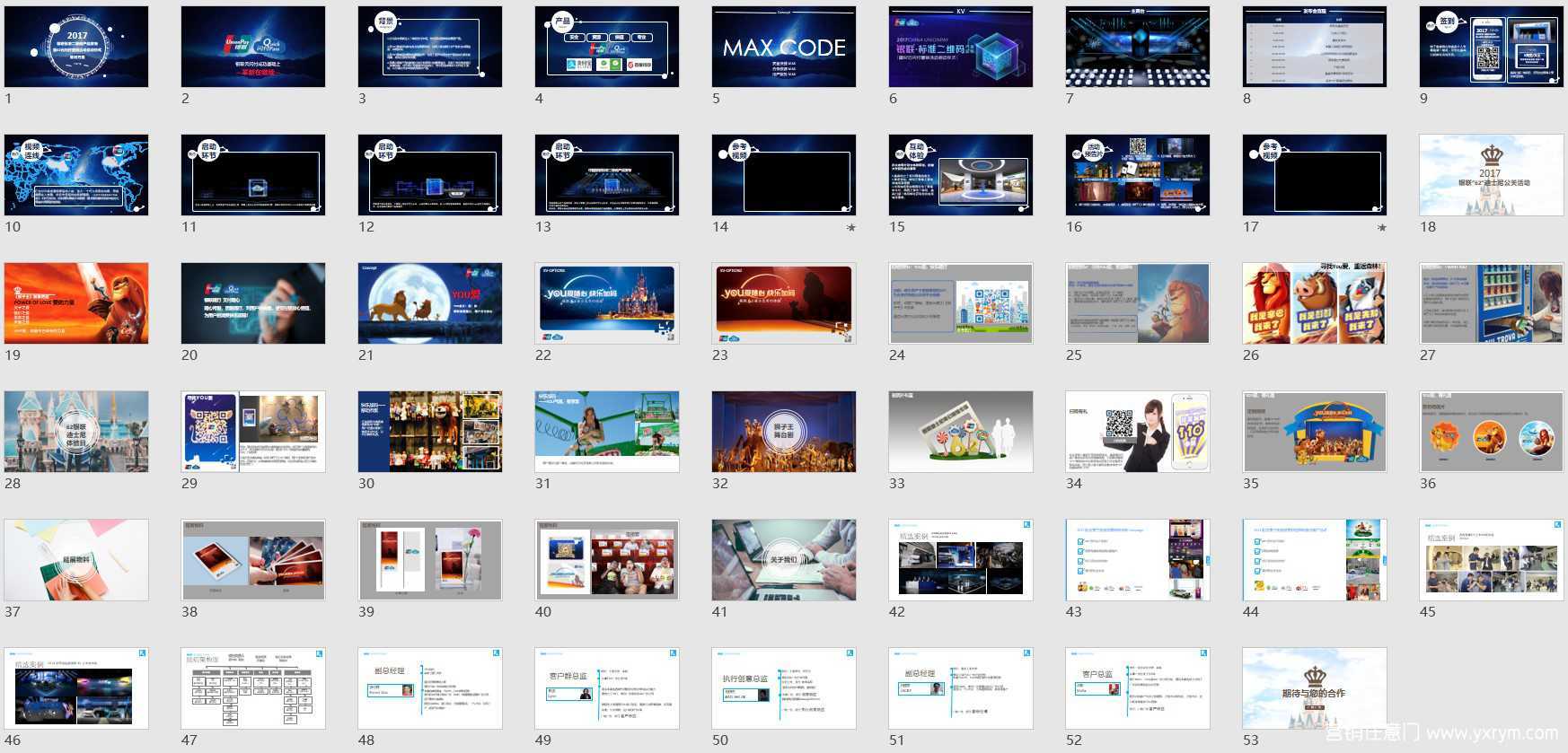
Task: Select slide 40 with the cinema audience photo
Action: pos(607,560)
